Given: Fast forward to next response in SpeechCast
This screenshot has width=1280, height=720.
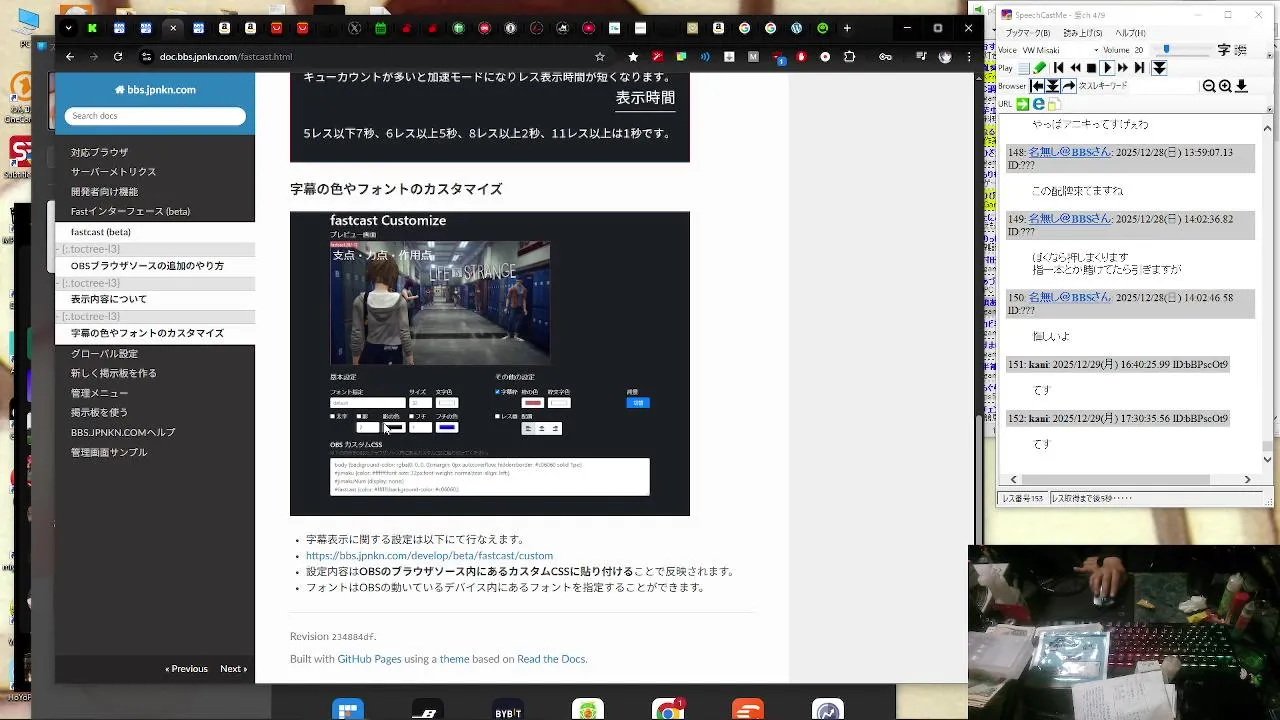Looking at the screenshot, I should coord(1123,68).
